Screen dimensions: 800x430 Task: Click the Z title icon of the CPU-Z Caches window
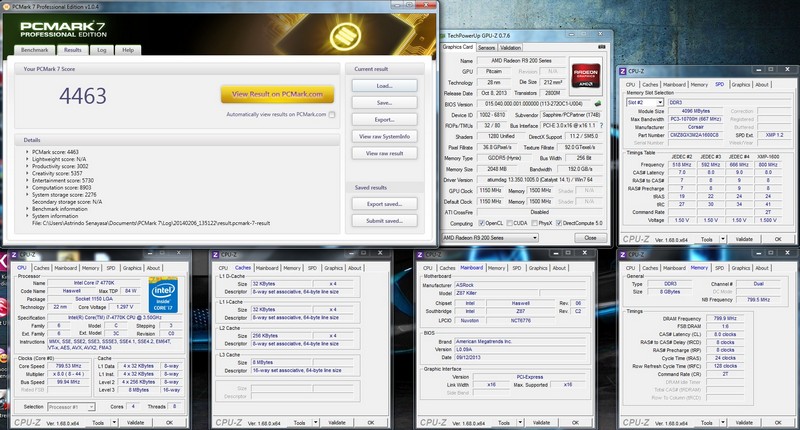pos(216,255)
